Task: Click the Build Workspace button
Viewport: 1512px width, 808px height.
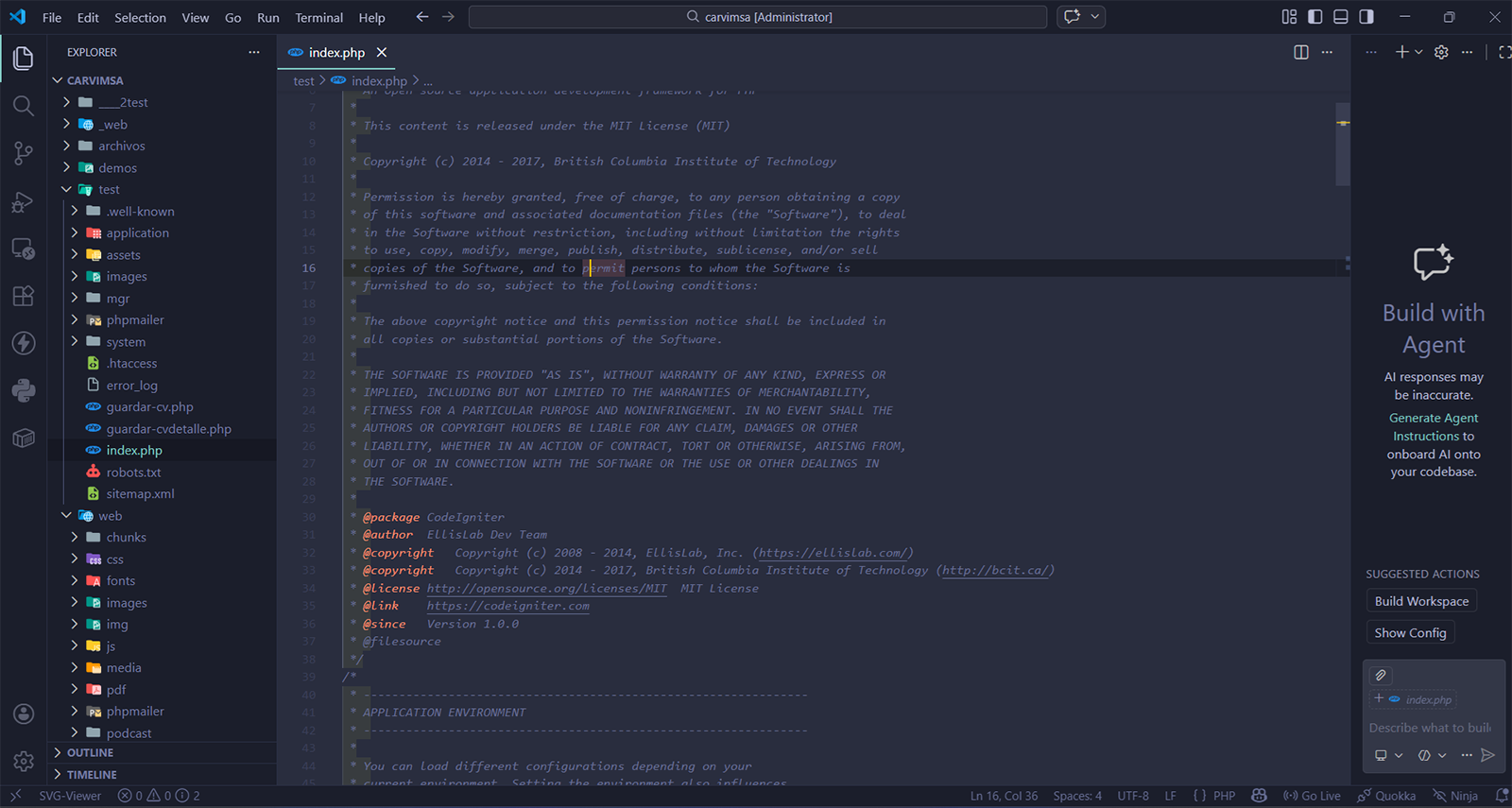Action: pyautogui.click(x=1421, y=601)
